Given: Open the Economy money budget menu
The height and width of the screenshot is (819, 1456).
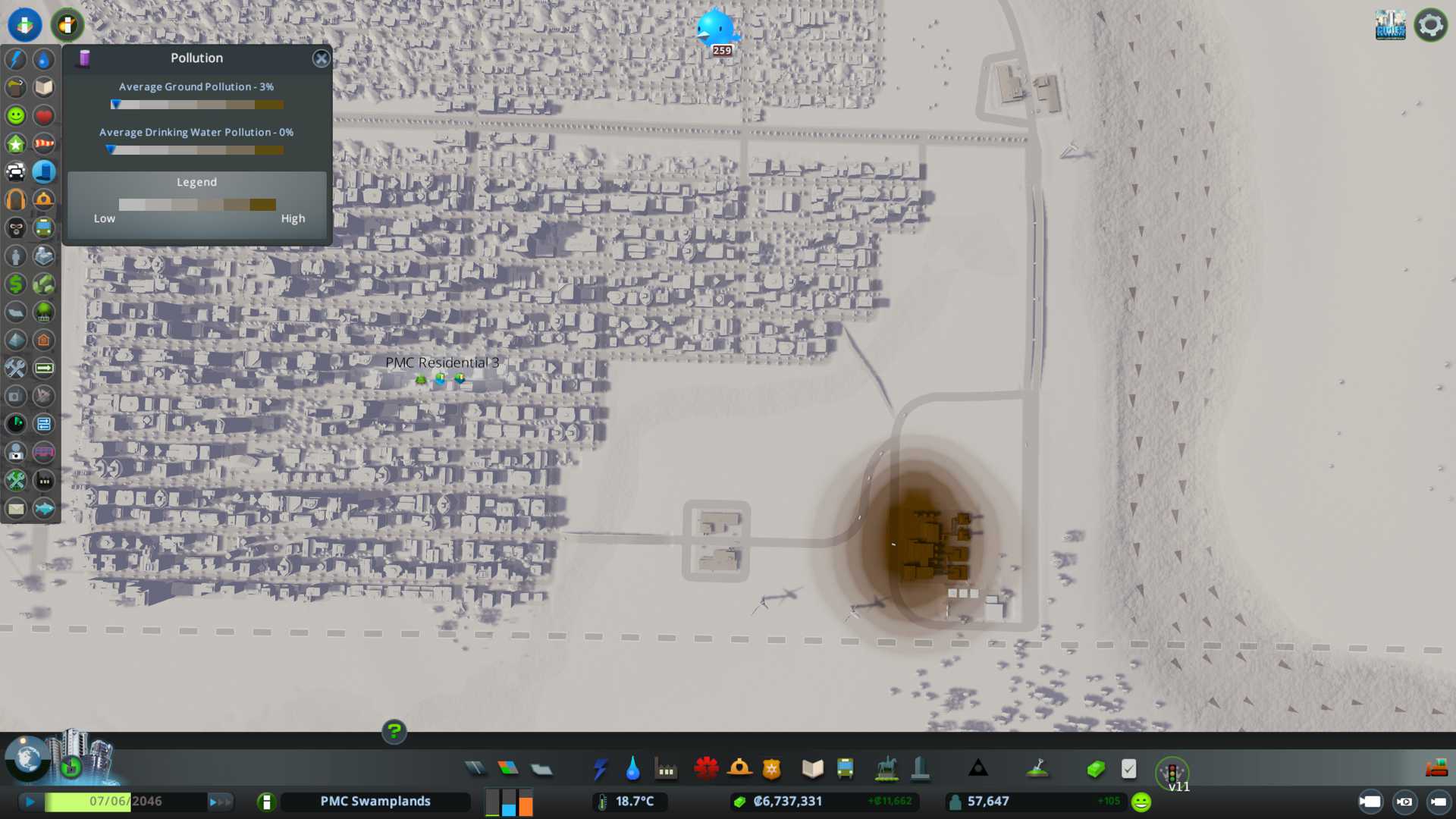Looking at the screenshot, I should [1095, 769].
